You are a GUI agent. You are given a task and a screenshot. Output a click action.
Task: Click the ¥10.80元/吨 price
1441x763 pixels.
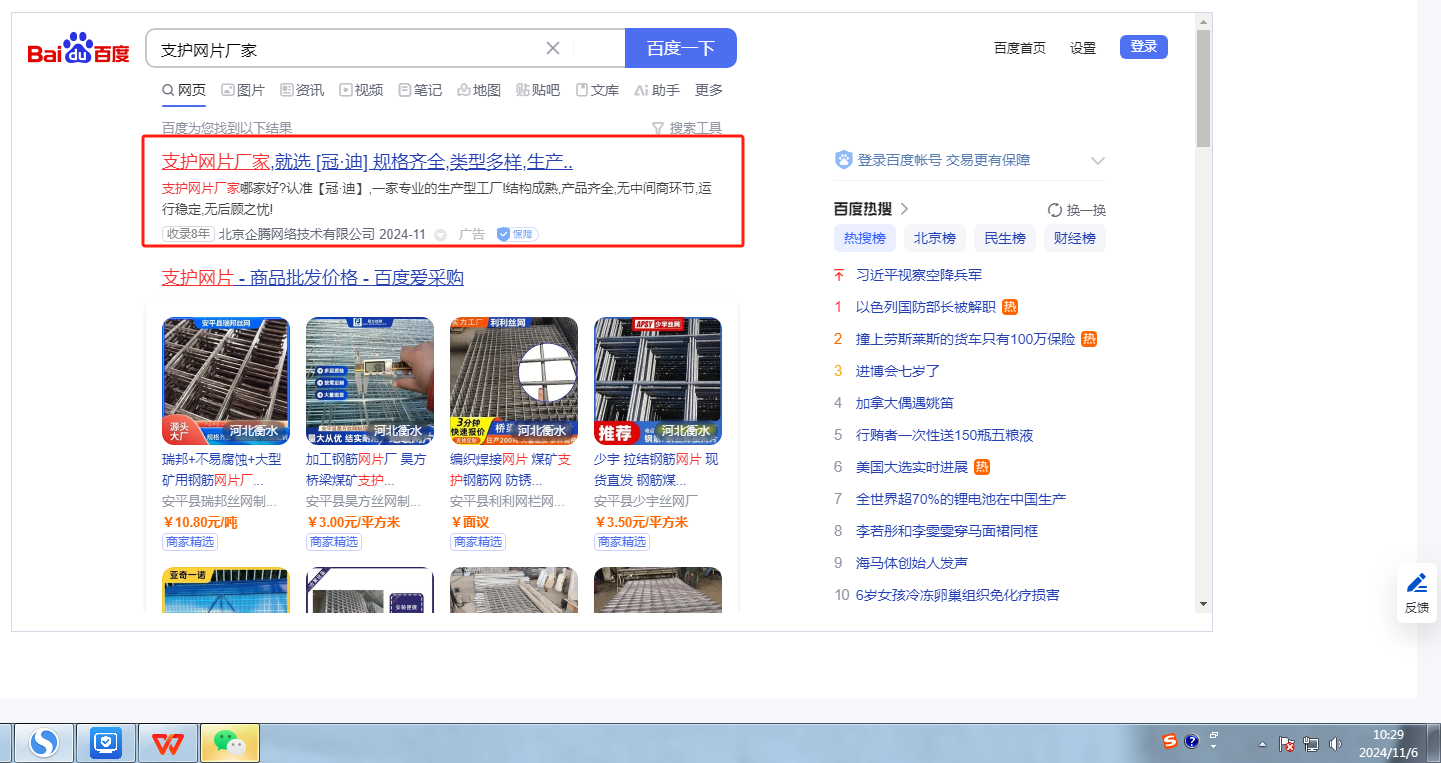[200, 522]
